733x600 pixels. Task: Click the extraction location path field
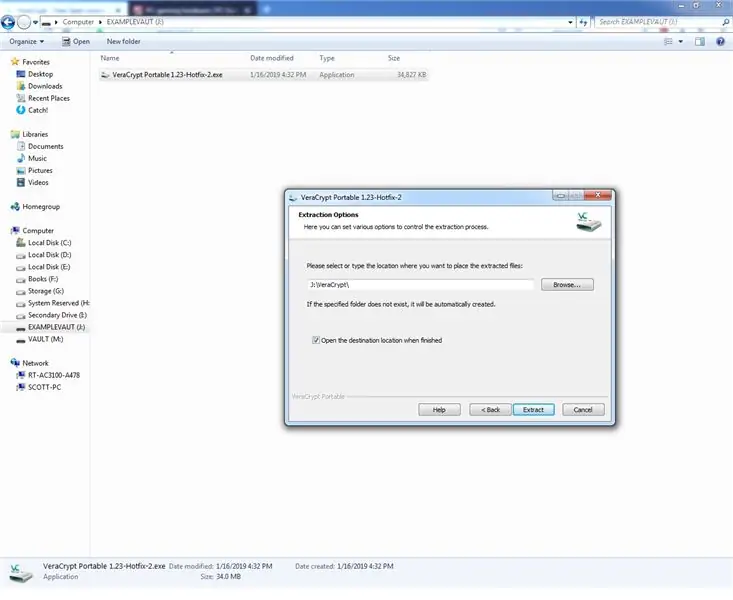coord(420,284)
